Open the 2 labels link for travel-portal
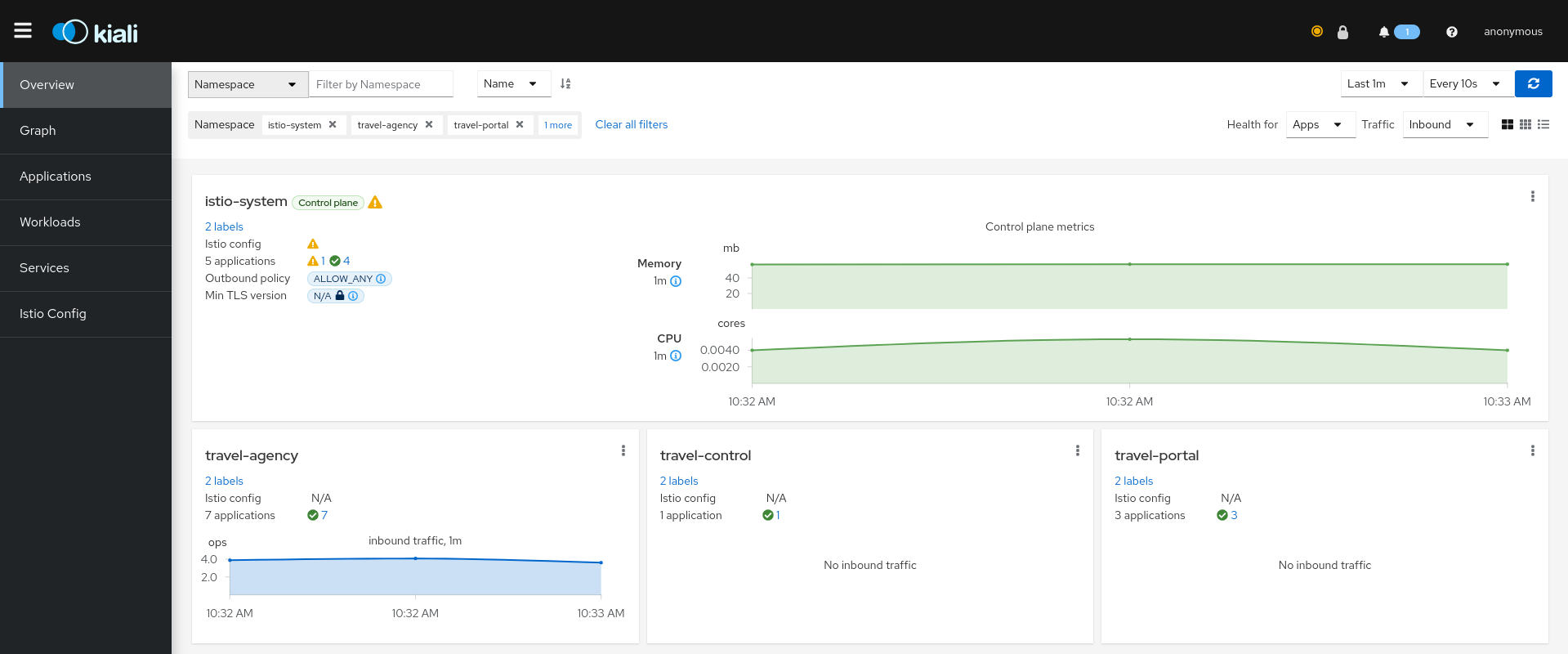This screenshot has height=654, width=1568. point(1133,481)
